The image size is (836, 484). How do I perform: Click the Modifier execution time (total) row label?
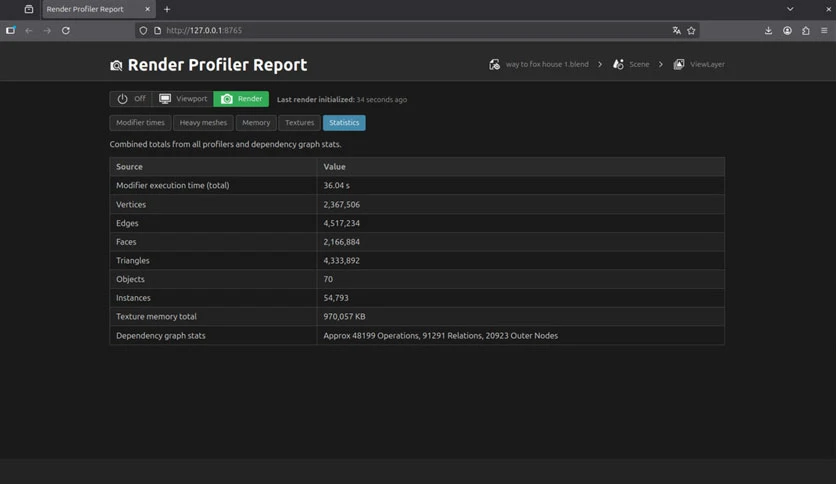[x=173, y=185]
